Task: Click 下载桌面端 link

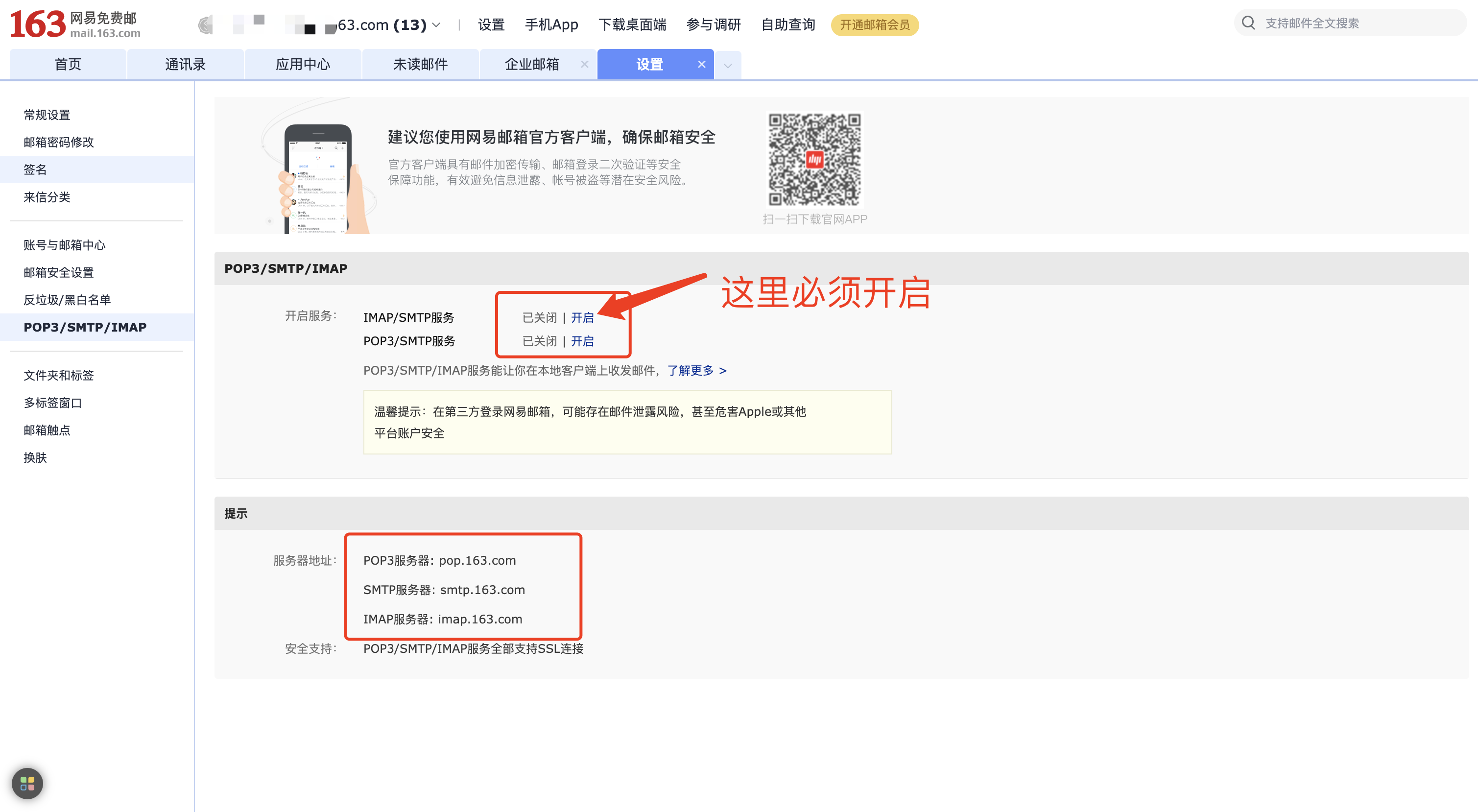Action: [632, 24]
